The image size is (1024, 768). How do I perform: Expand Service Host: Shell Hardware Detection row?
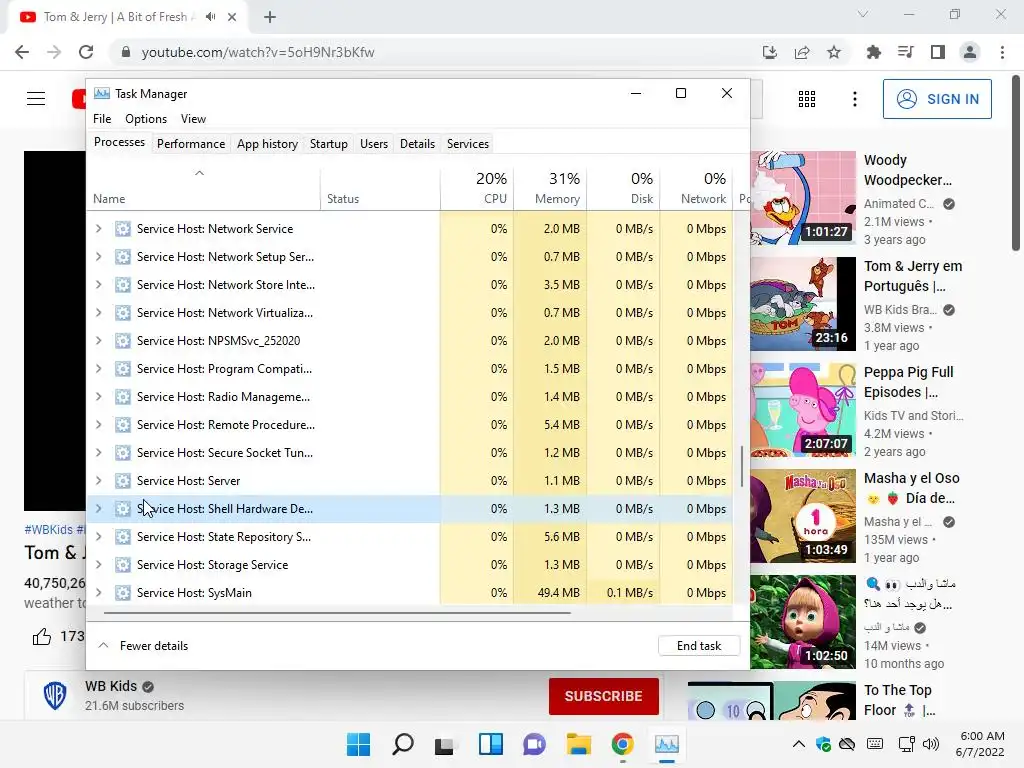(x=99, y=509)
